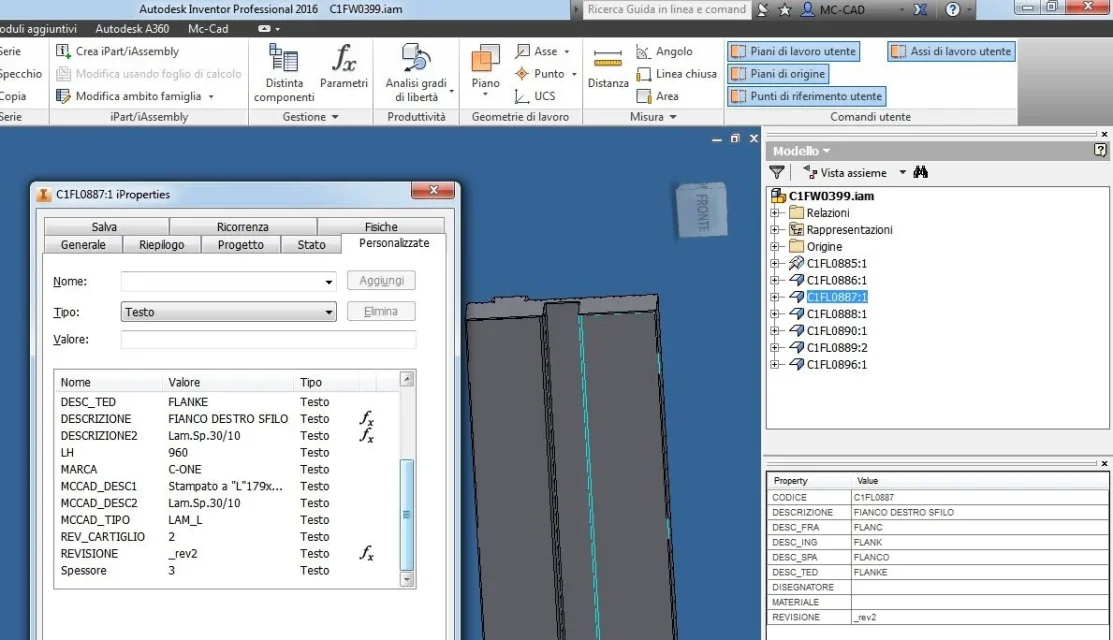Measure with the Distanza tool
Screen dimensions: 1113x640
coord(608,68)
